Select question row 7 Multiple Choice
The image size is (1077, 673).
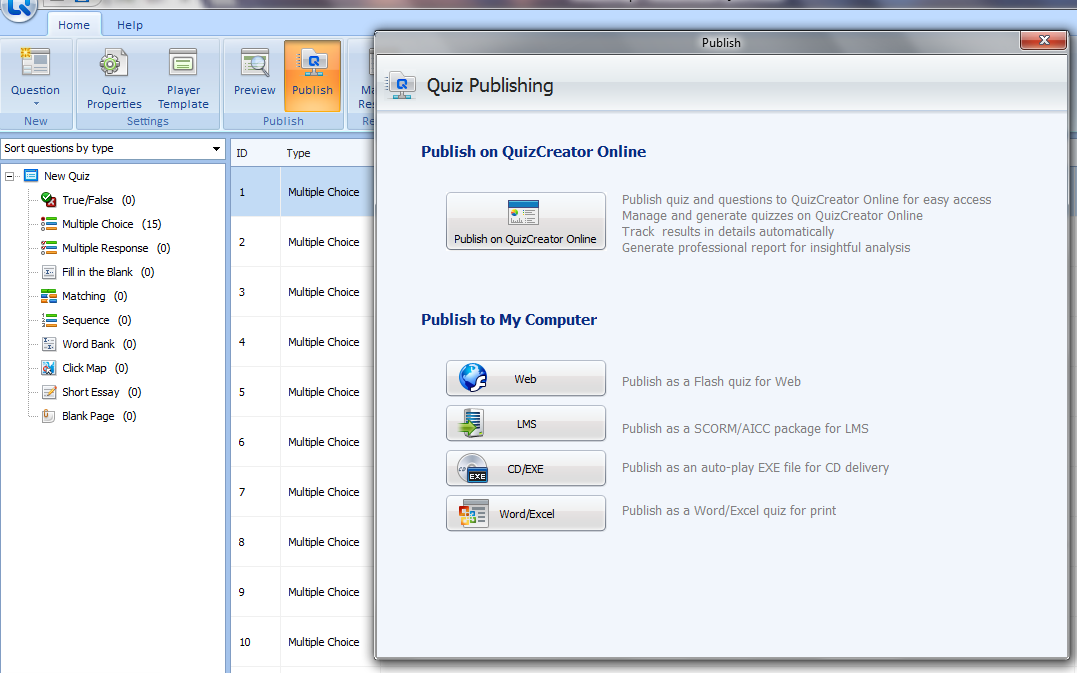click(302, 492)
